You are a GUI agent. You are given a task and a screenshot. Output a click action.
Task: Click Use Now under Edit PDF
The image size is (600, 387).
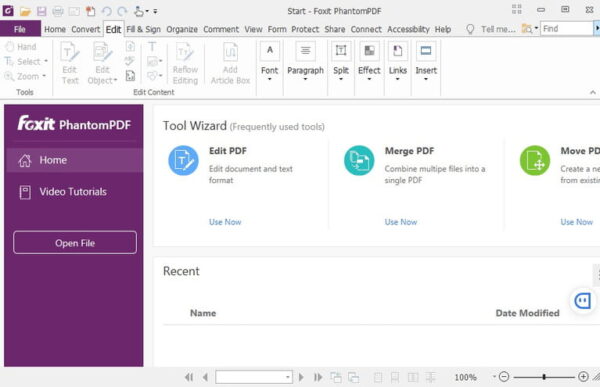pos(225,222)
